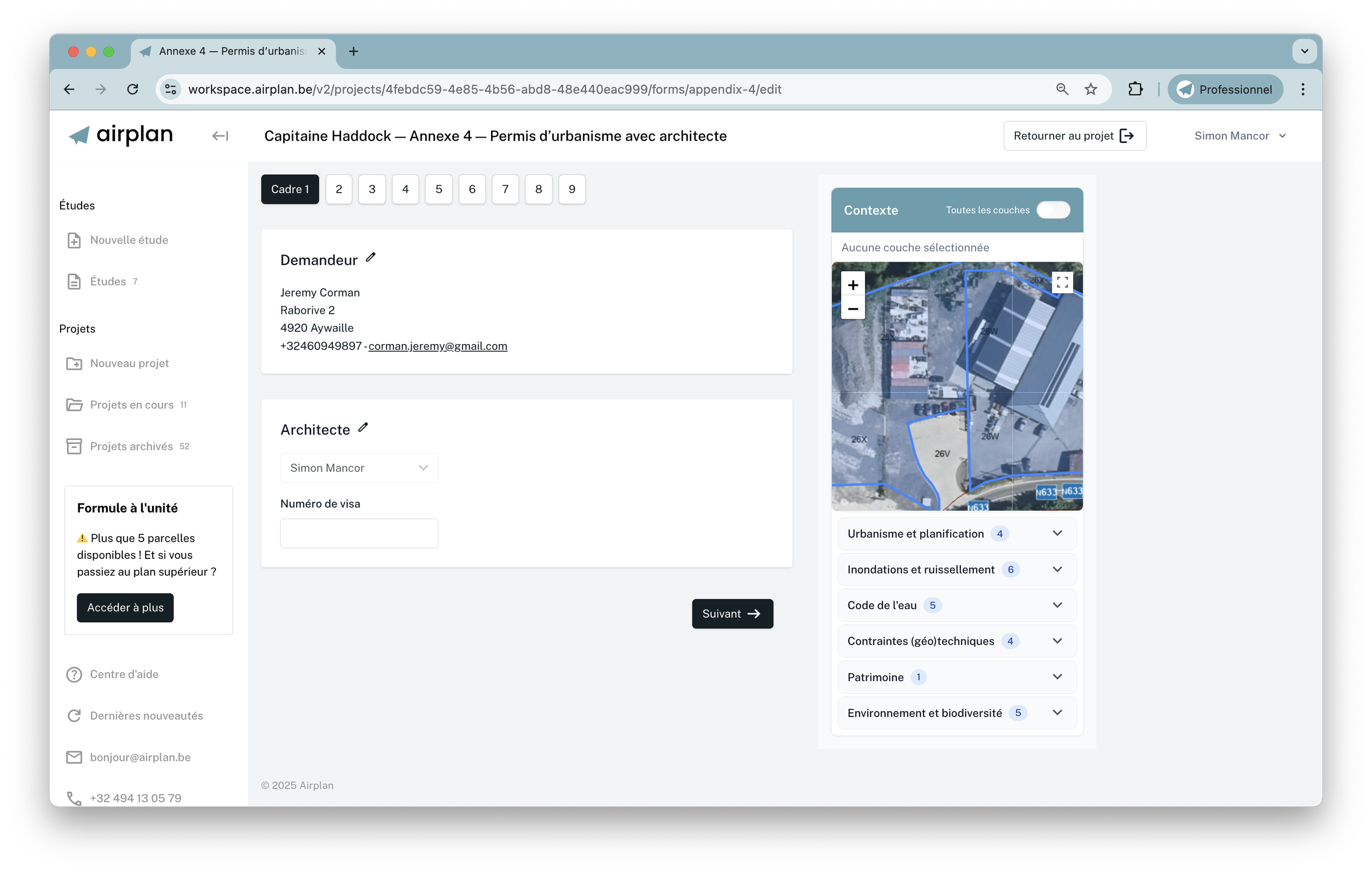The height and width of the screenshot is (872, 1372).
Task: Click the Suivant button
Action: click(732, 614)
